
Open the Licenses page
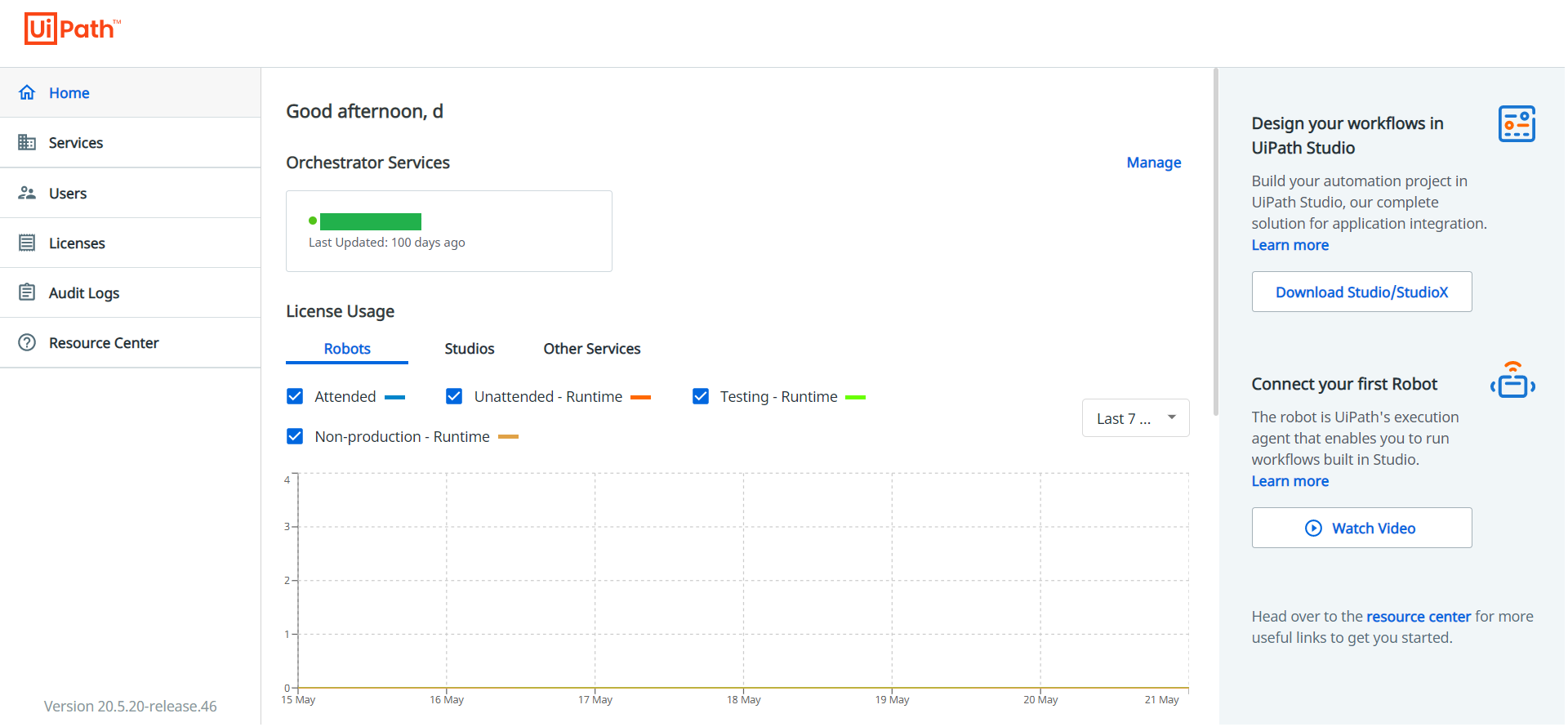pyautogui.click(x=131, y=243)
